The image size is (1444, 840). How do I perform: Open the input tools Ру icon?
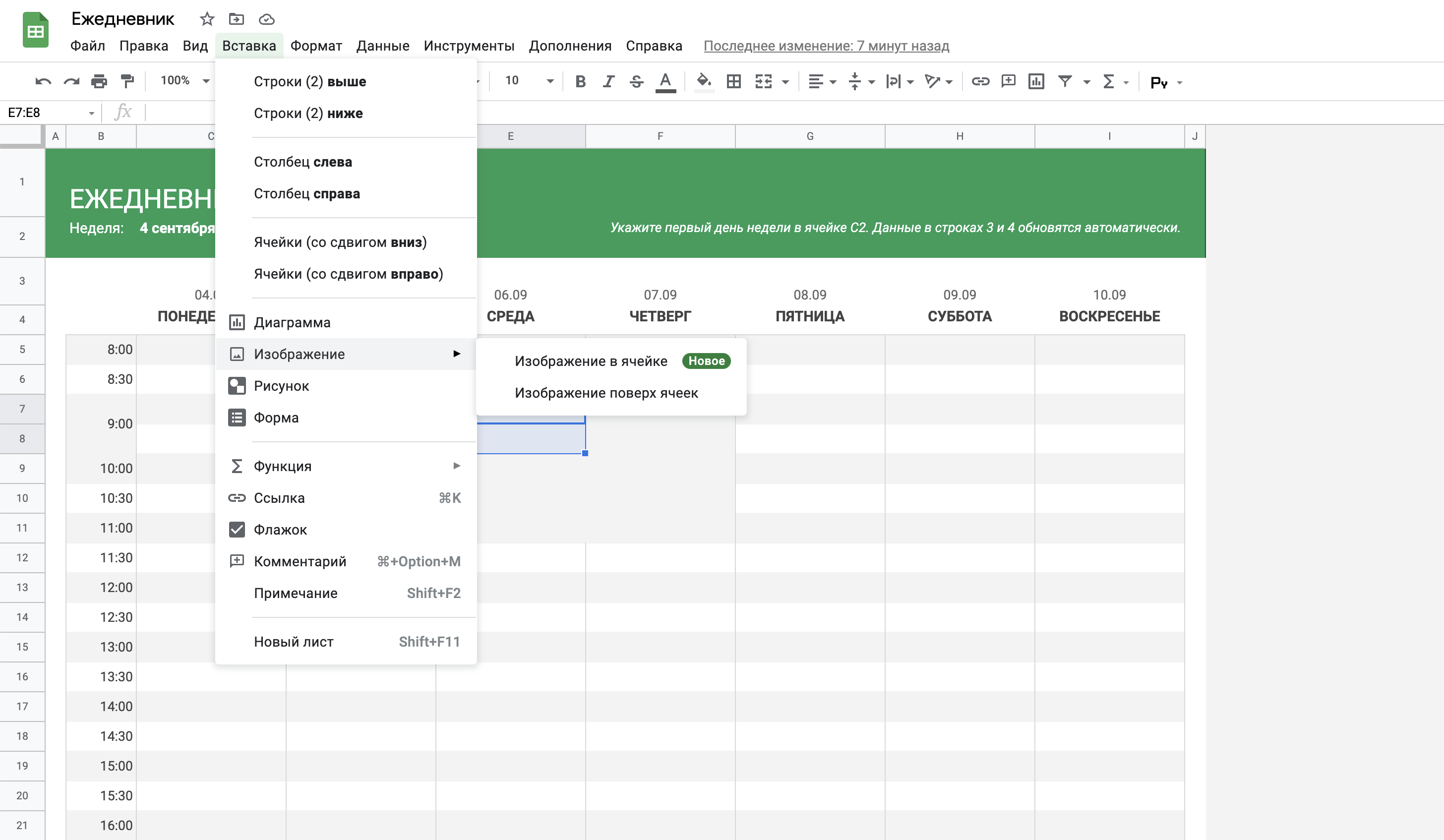[x=1159, y=82]
